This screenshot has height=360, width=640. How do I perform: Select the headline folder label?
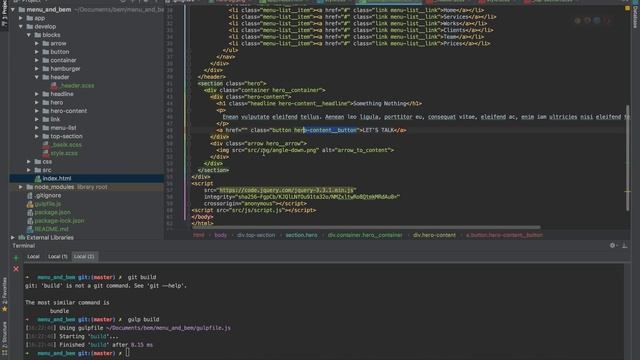click(x=62, y=94)
